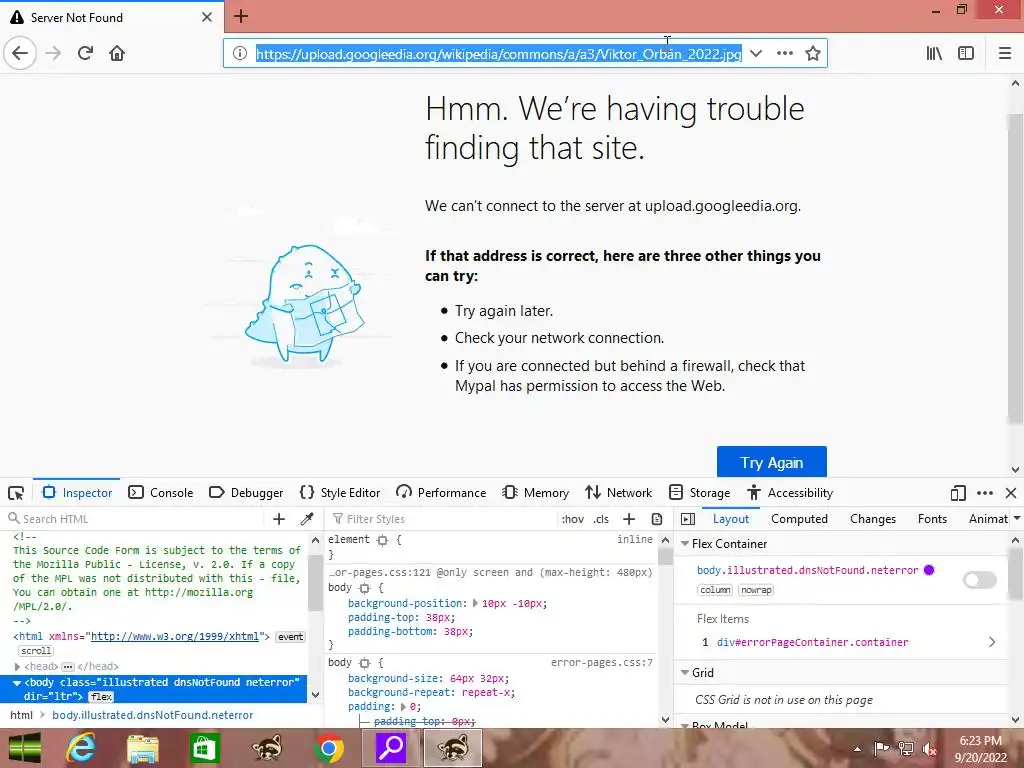The image size is (1024, 768).
Task: Collapse the three-pane inspector sidebar icon
Action: (688, 519)
